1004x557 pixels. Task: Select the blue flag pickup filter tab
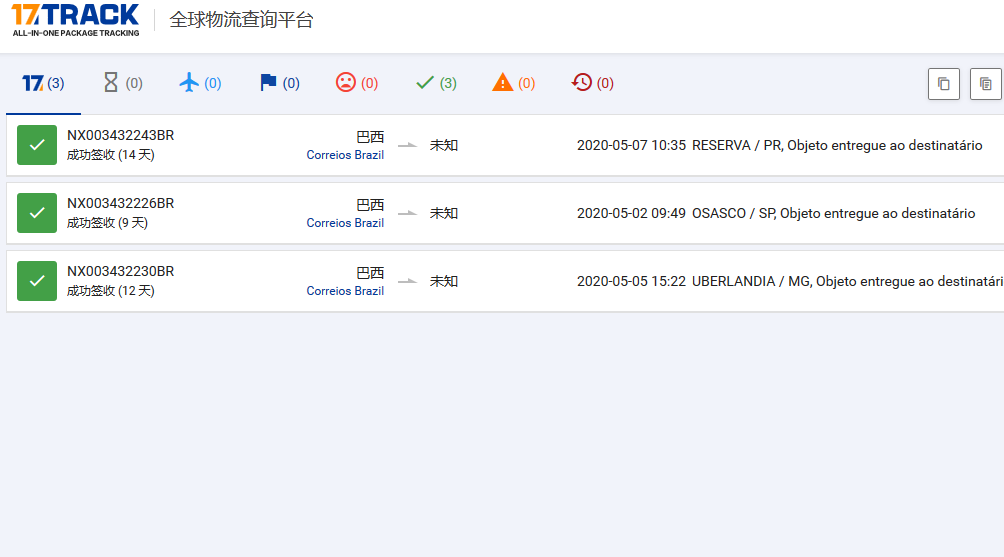[x=279, y=83]
